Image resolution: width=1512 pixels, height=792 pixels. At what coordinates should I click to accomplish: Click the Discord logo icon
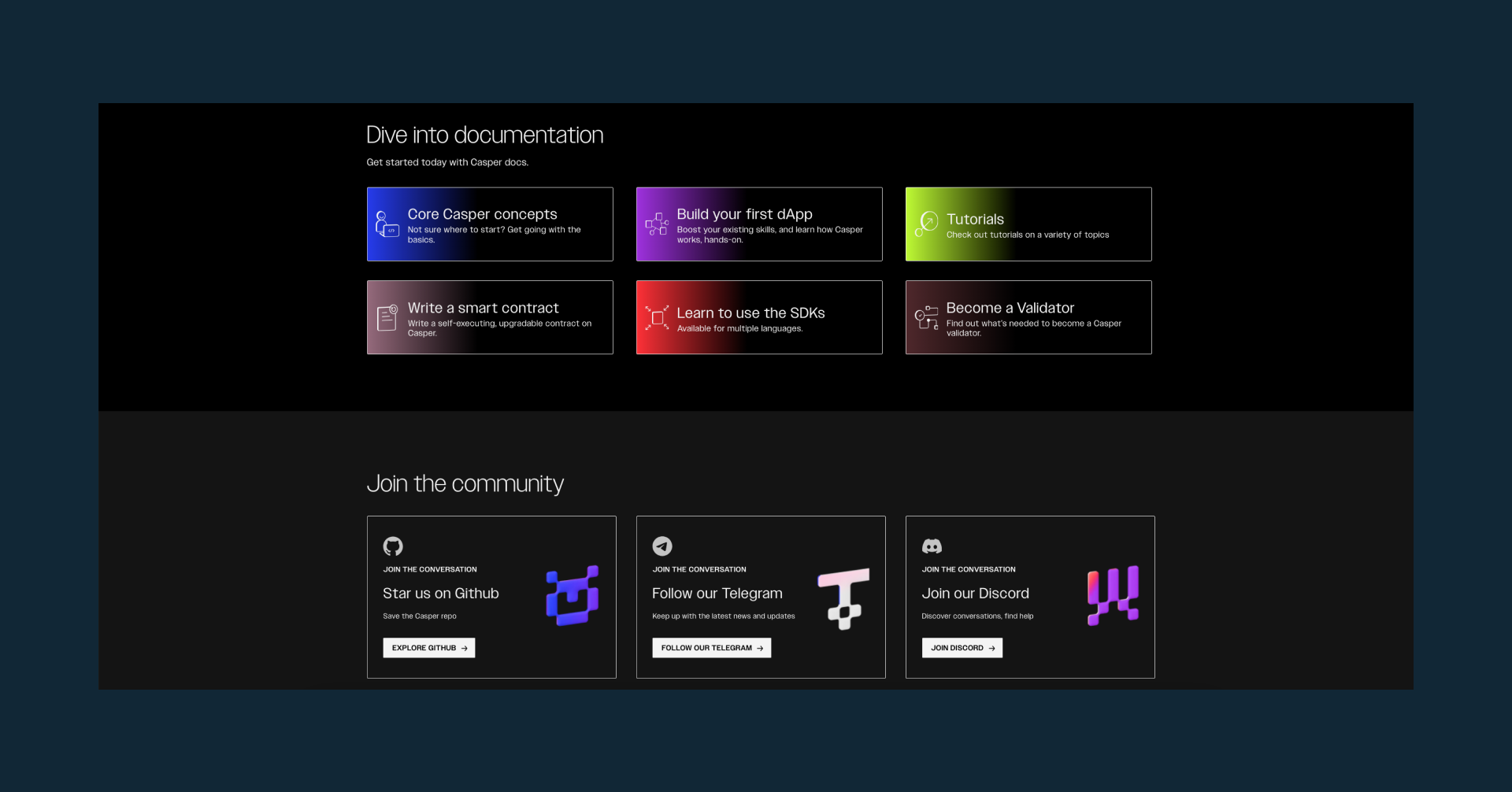(x=932, y=546)
